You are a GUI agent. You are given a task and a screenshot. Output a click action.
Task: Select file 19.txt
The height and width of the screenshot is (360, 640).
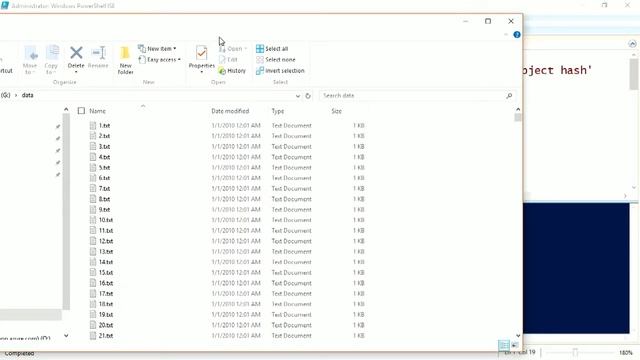pyautogui.click(x=106, y=315)
